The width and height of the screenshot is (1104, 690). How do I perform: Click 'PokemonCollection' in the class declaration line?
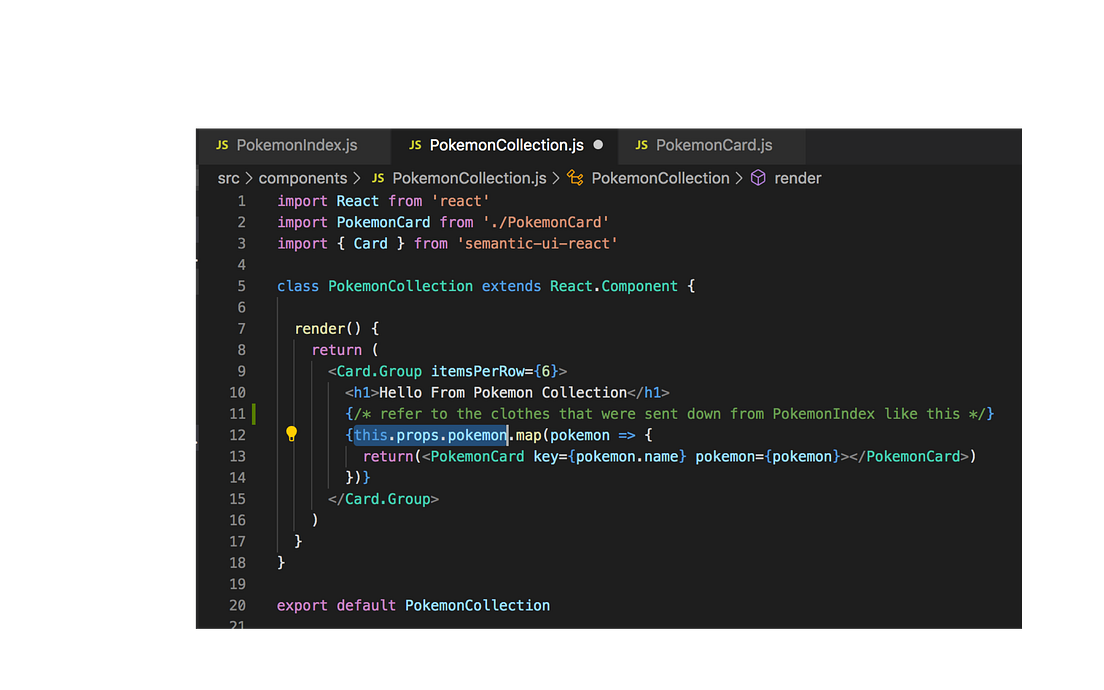pyautogui.click(x=401, y=287)
